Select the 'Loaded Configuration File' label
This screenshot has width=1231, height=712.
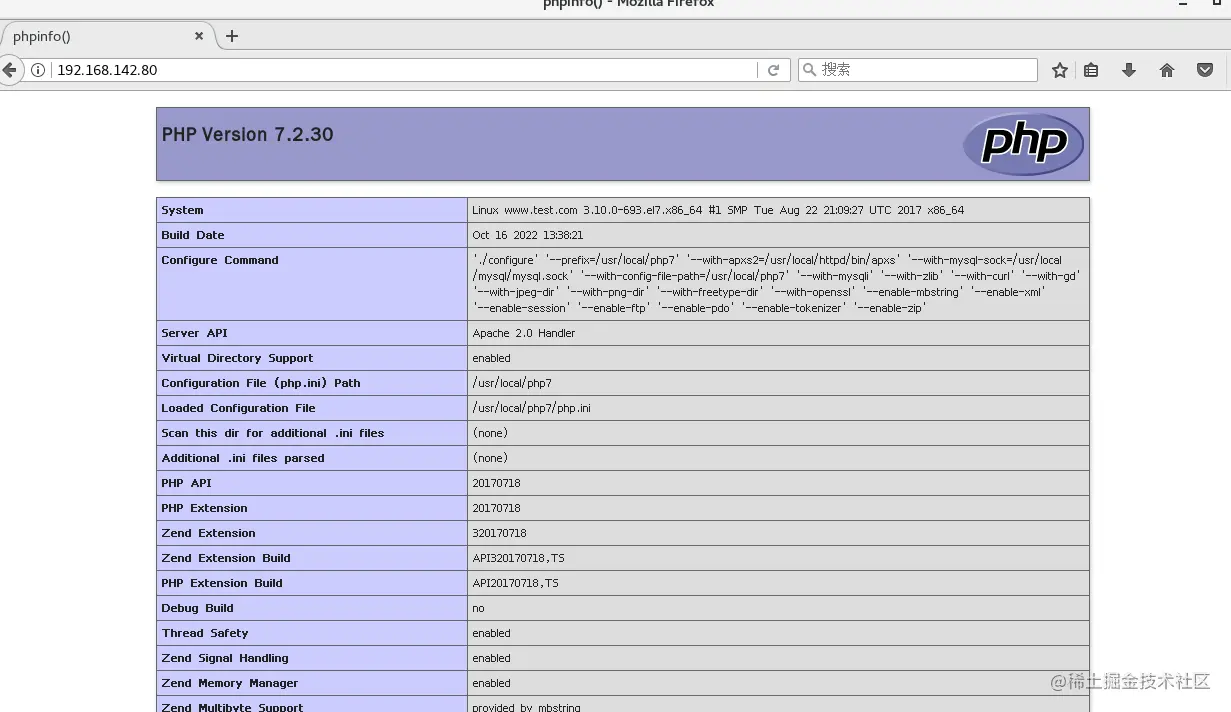238,408
